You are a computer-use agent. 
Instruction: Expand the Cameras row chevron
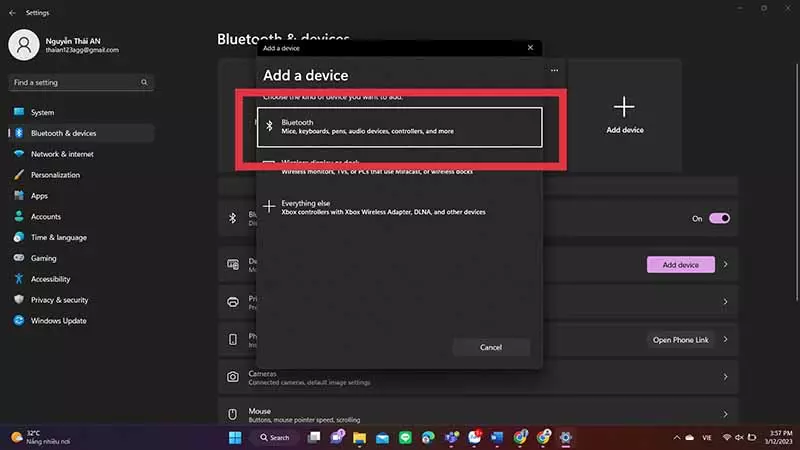pos(725,377)
